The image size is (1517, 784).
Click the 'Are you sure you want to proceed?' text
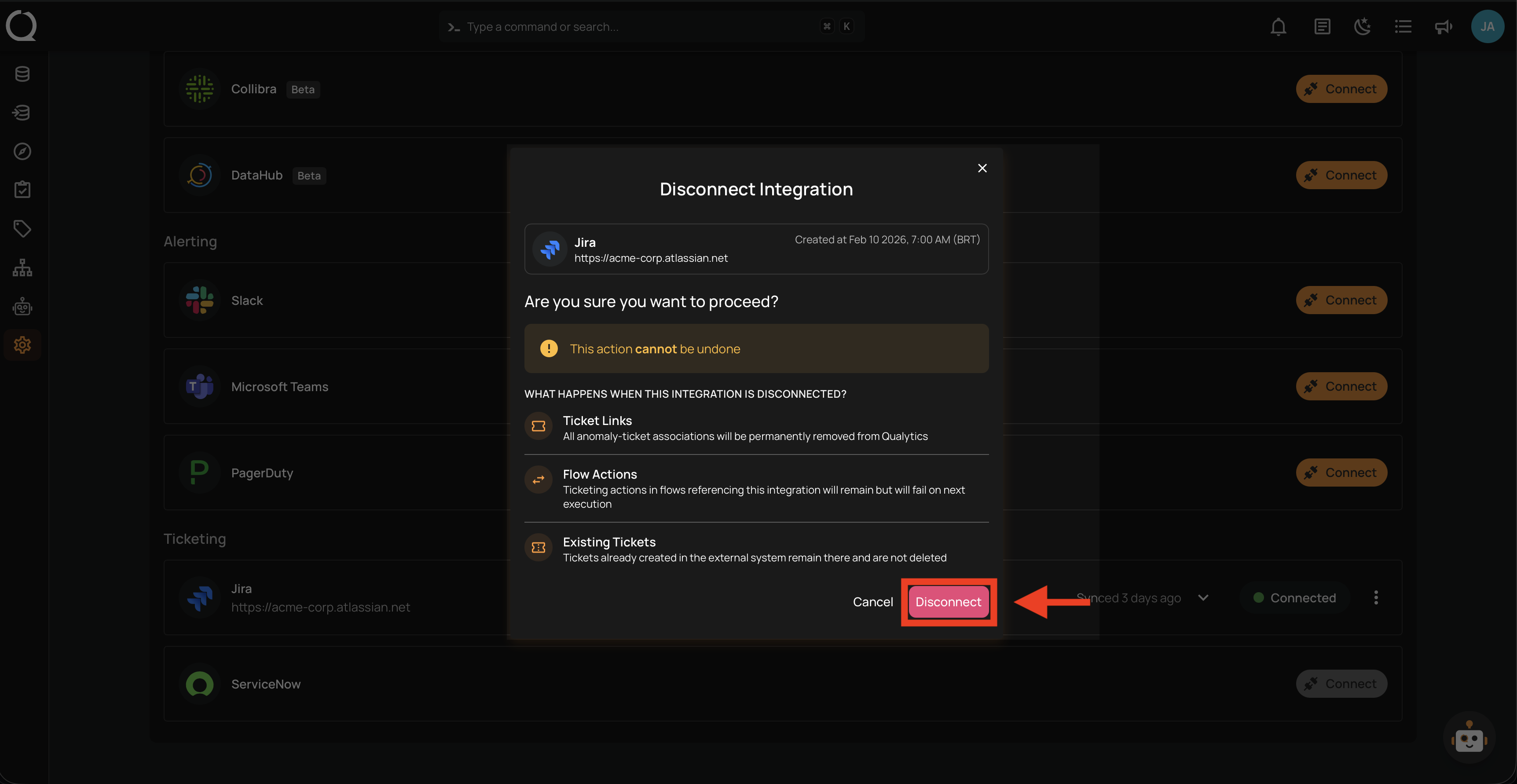[651, 301]
